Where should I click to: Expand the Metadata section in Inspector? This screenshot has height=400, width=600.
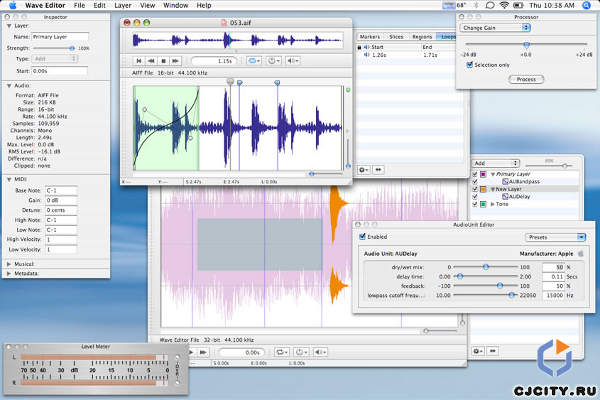9,274
